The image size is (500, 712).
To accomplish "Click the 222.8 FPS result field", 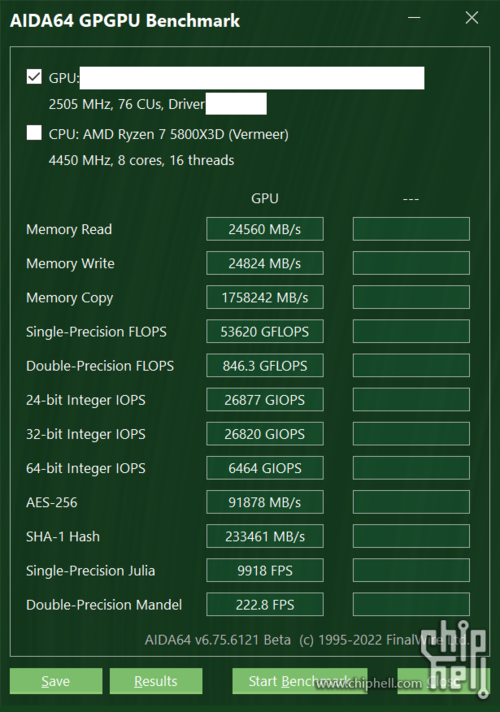I will [265, 604].
